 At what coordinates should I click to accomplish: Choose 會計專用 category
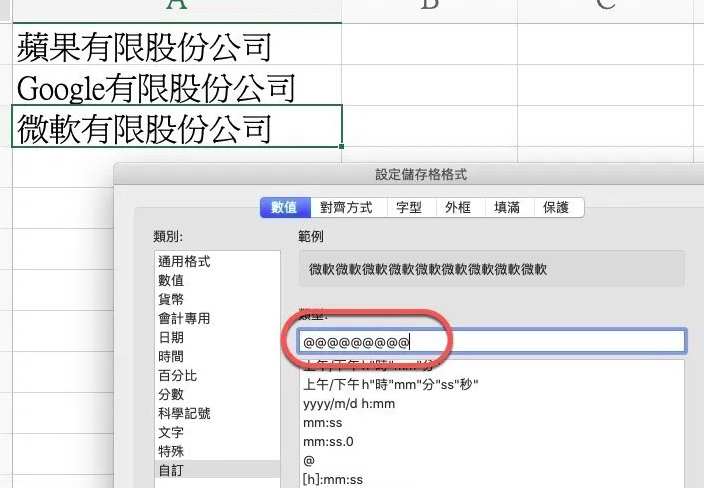(x=217, y=318)
